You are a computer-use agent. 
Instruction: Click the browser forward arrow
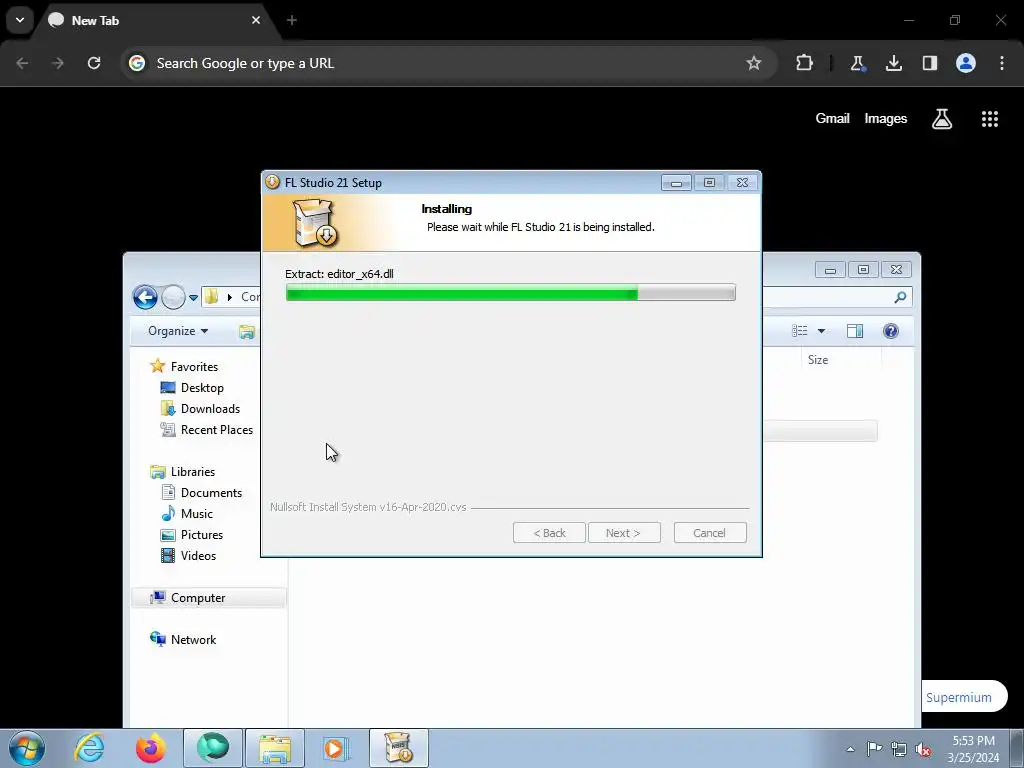point(58,63)
